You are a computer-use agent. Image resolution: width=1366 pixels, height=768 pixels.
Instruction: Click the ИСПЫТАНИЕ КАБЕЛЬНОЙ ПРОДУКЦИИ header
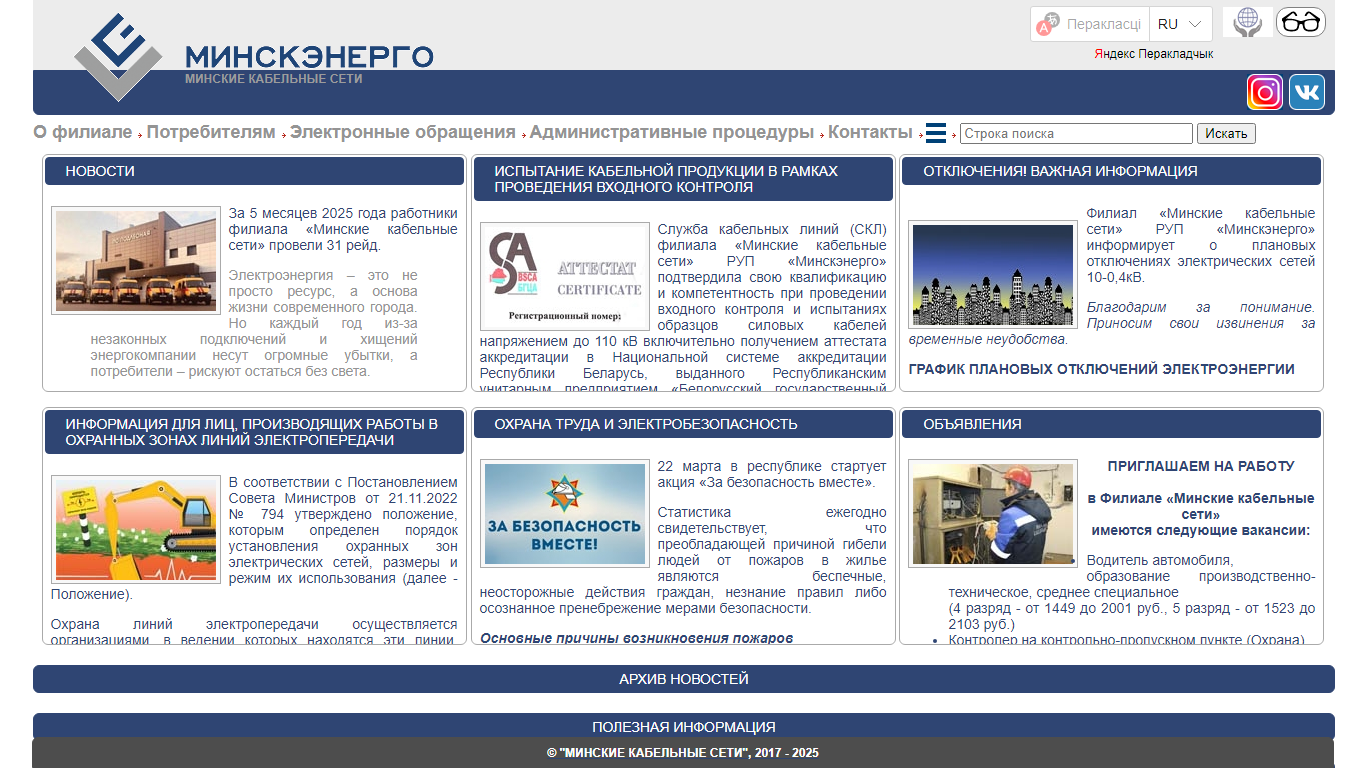(x=683, y=179)
